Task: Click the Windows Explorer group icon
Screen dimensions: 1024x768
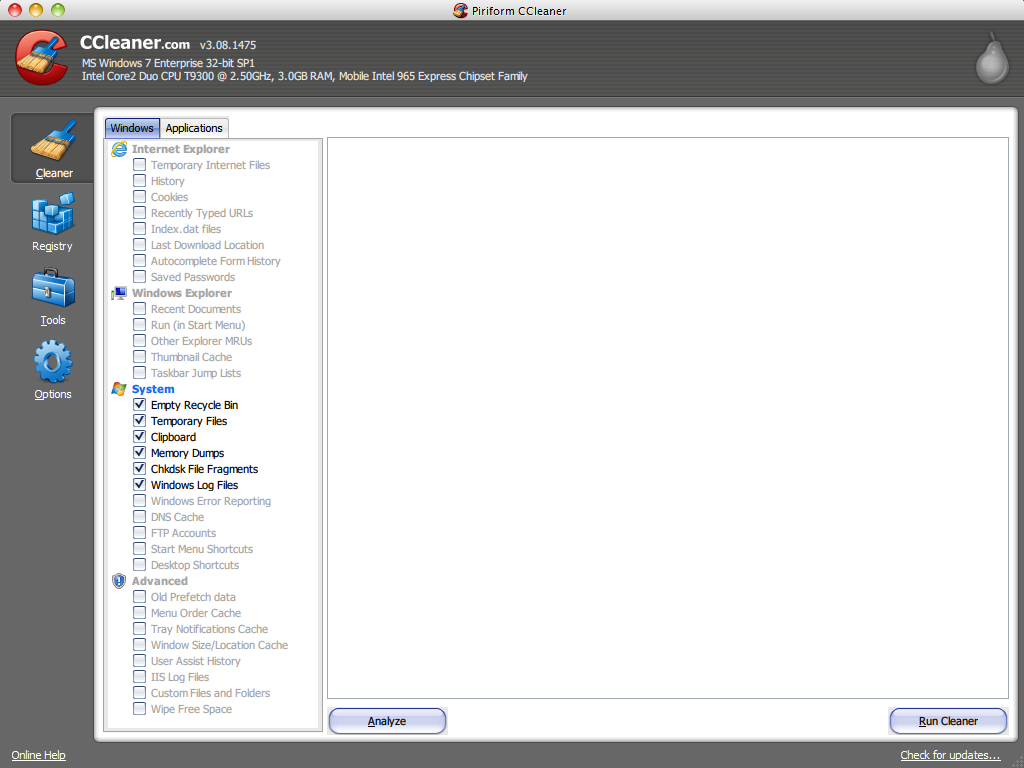Action: 119,293
